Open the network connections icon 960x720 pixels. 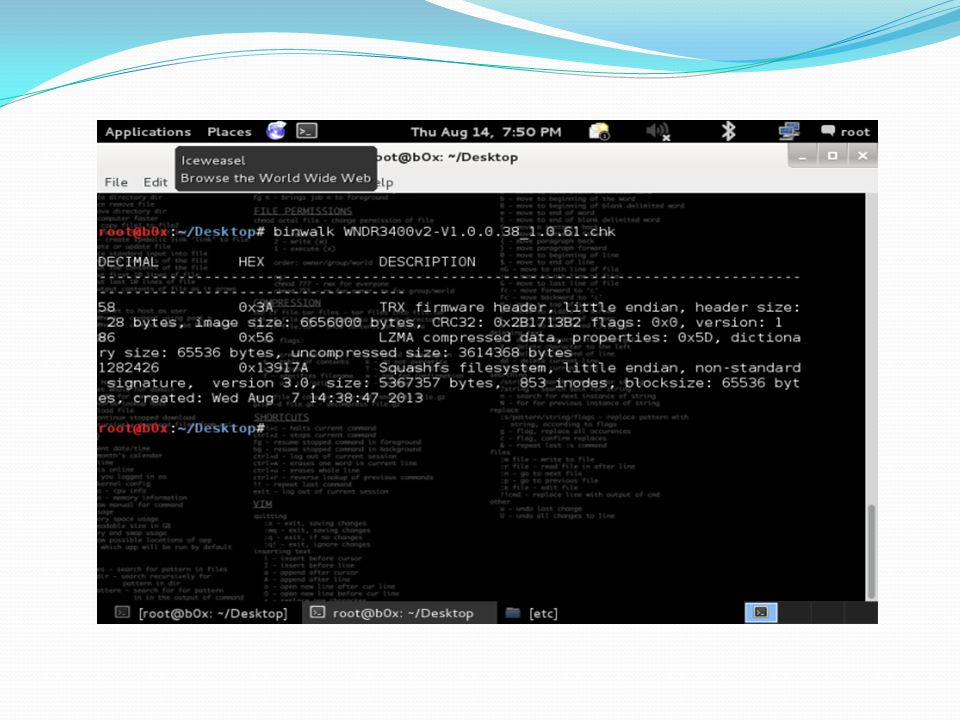pyautogui.click(x=789, y=131)
